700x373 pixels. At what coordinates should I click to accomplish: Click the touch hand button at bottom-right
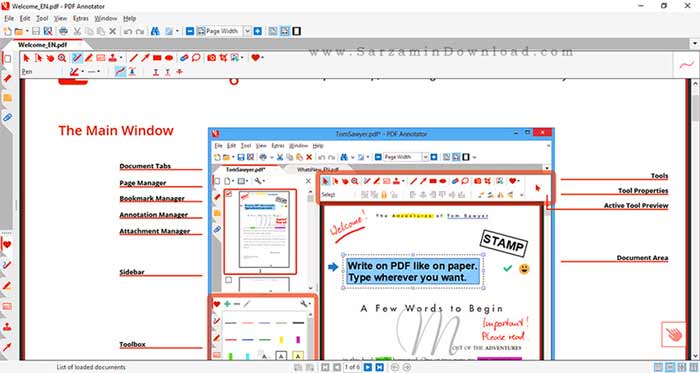click(674, 334)
